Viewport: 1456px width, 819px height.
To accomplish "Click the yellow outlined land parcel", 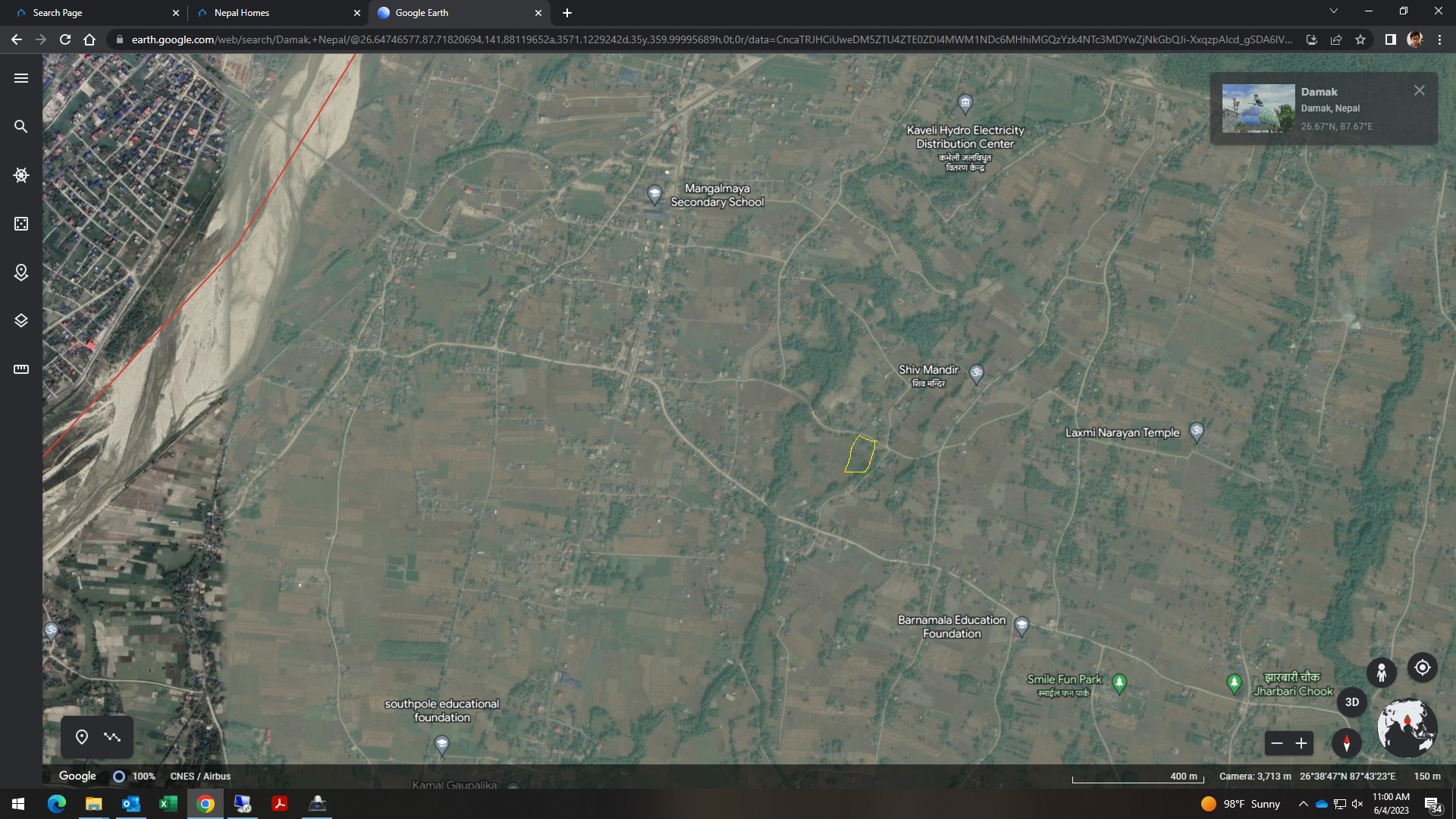I will click(861, 454).
